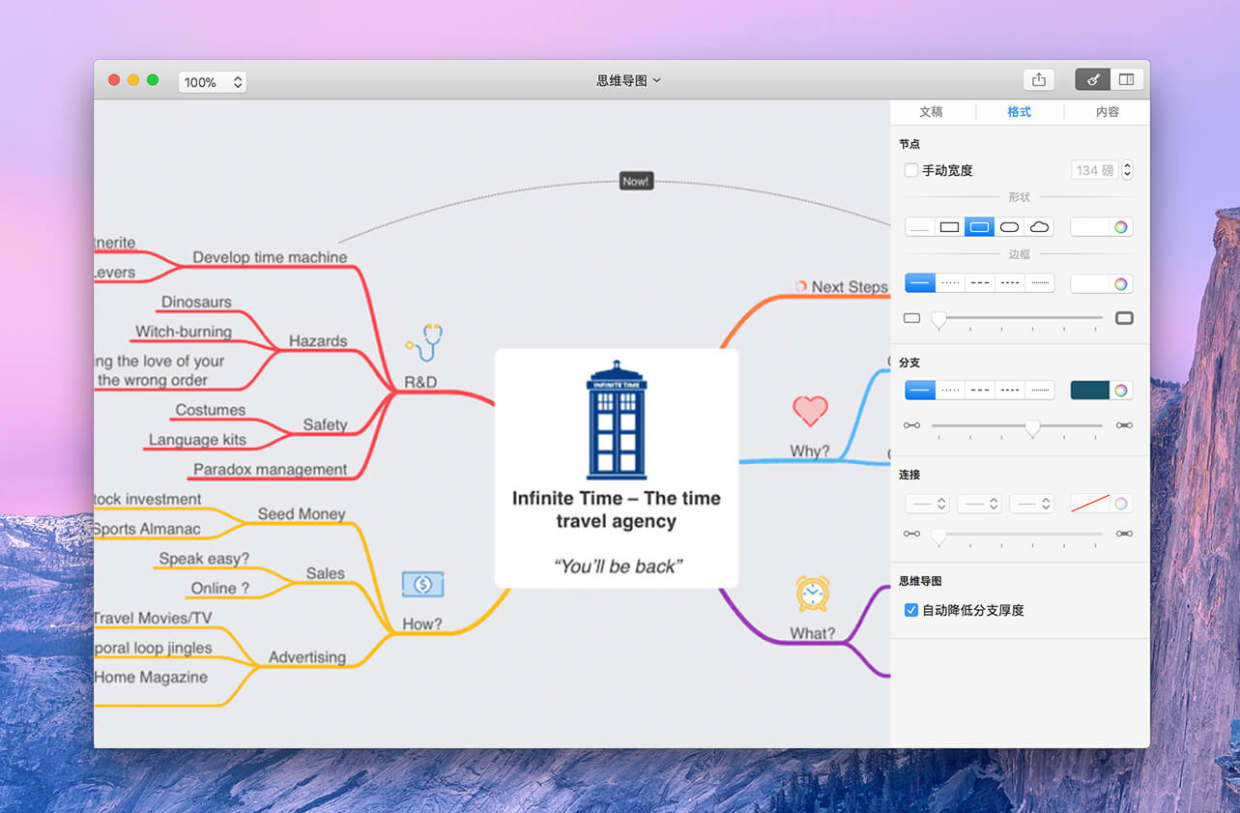Select the What? branch node
The height and width of the screenshot is (813, 1240).
(812, 633)
